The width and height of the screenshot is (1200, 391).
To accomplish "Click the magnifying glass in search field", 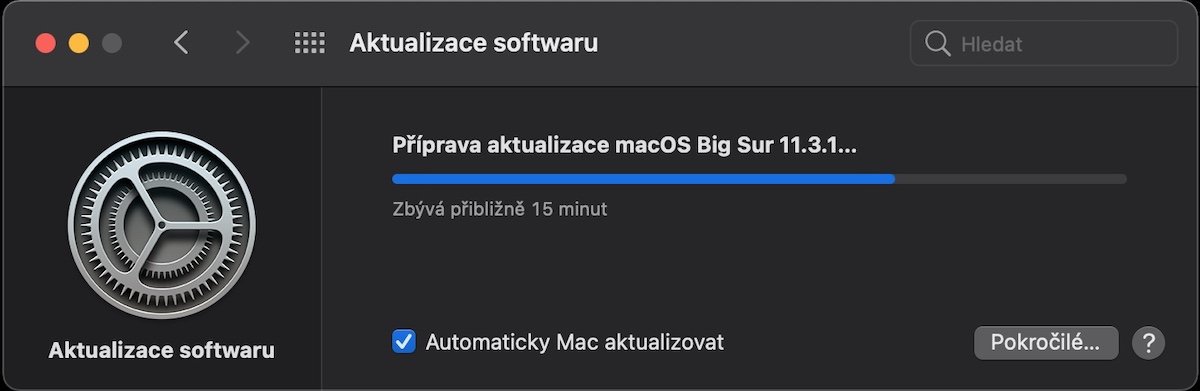I will click(x=937, y=44).
